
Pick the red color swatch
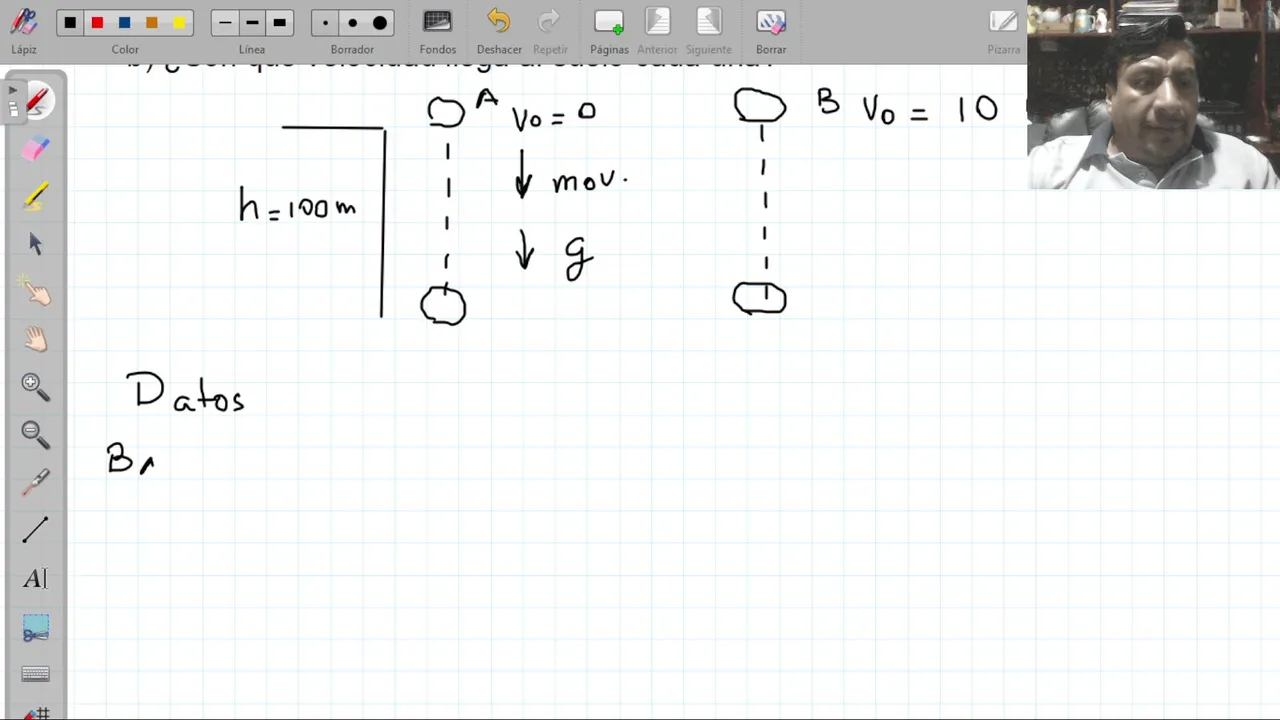[97, 23]
